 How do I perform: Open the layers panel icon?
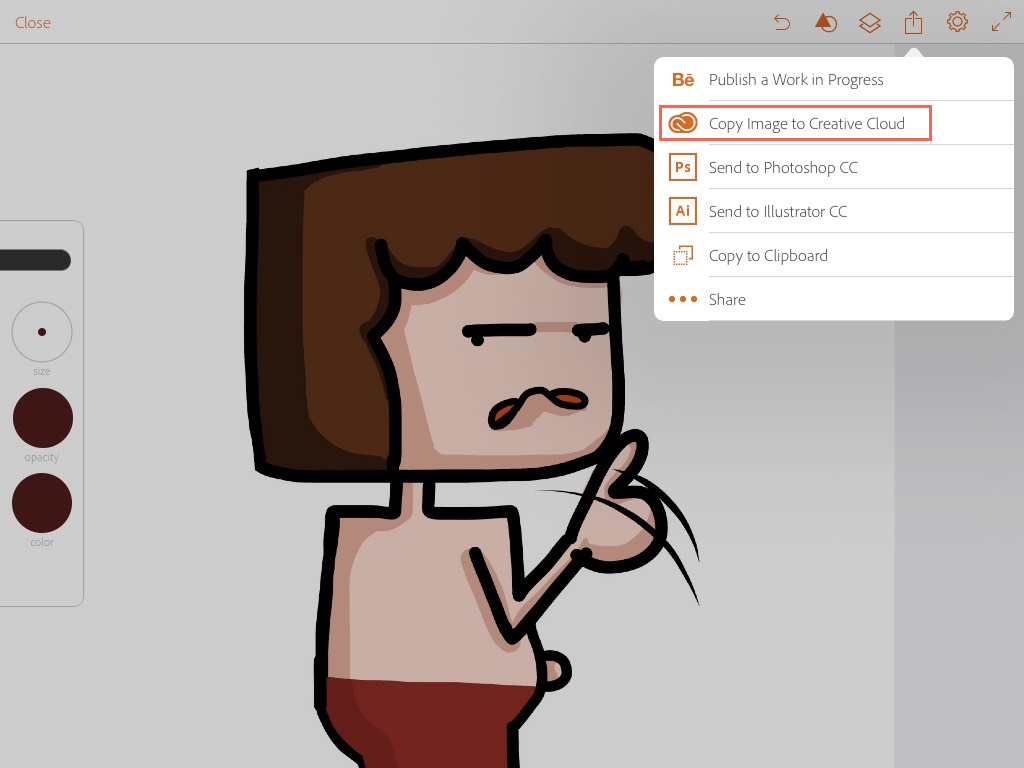click(870, 23)
